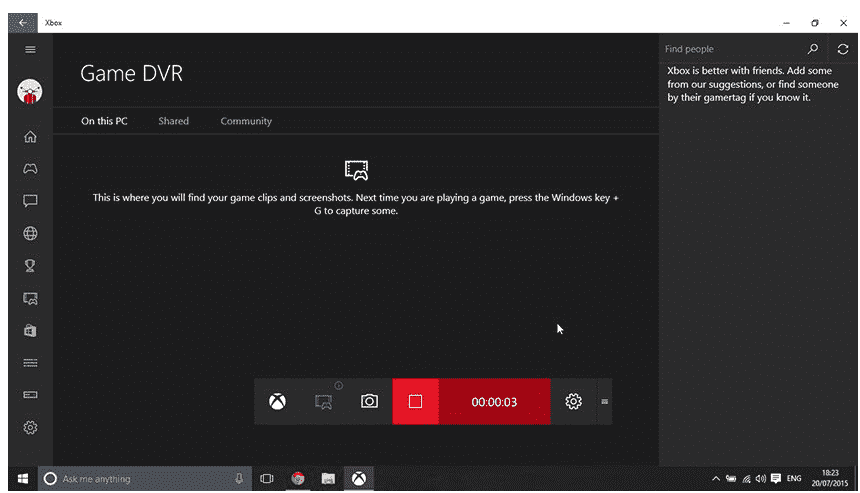This screenshot has width=860, height=493.
Task: Open Game bar settings gear
Action: (x=574, y=401)
